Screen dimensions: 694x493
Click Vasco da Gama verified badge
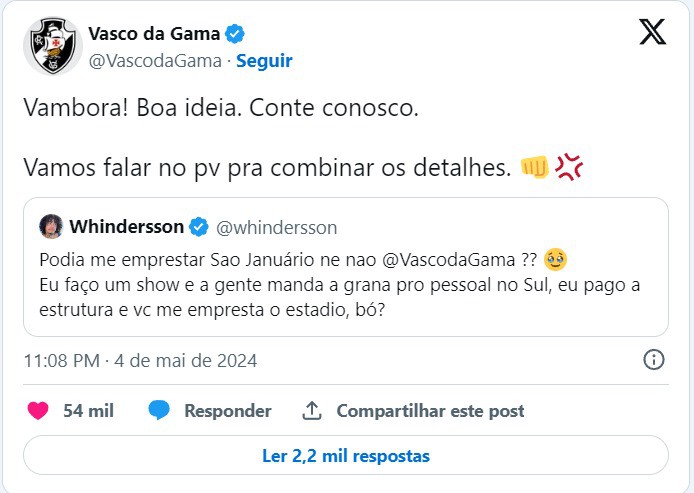[235, 34]
